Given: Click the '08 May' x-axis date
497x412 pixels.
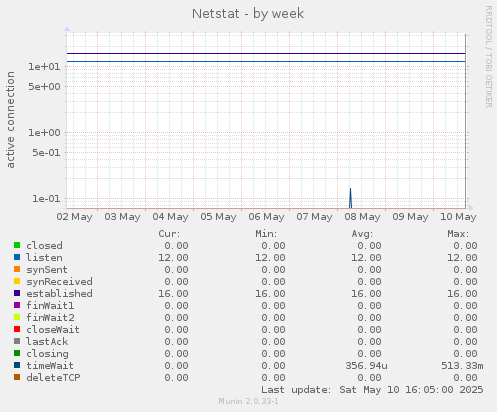Looking at the screenshot, I should (362, 217).
